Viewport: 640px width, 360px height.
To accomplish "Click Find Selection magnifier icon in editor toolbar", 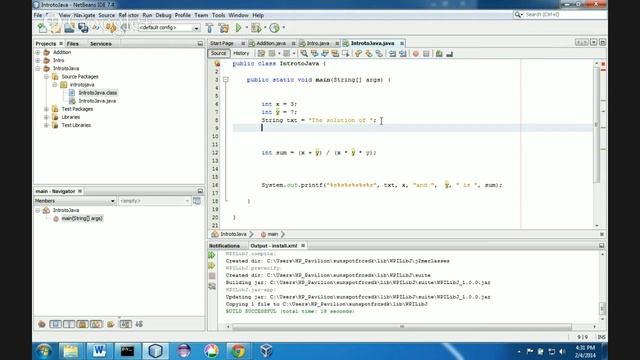I will [304, 53].
